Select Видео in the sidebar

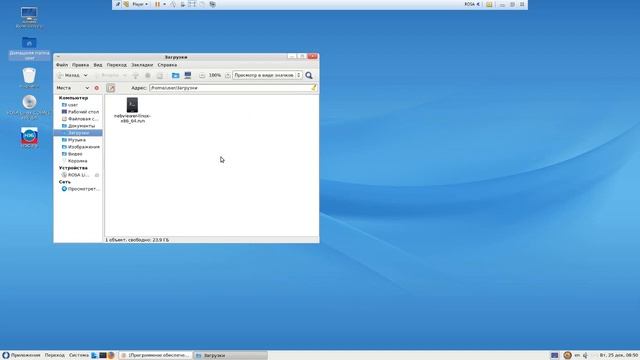click(78, 154)
